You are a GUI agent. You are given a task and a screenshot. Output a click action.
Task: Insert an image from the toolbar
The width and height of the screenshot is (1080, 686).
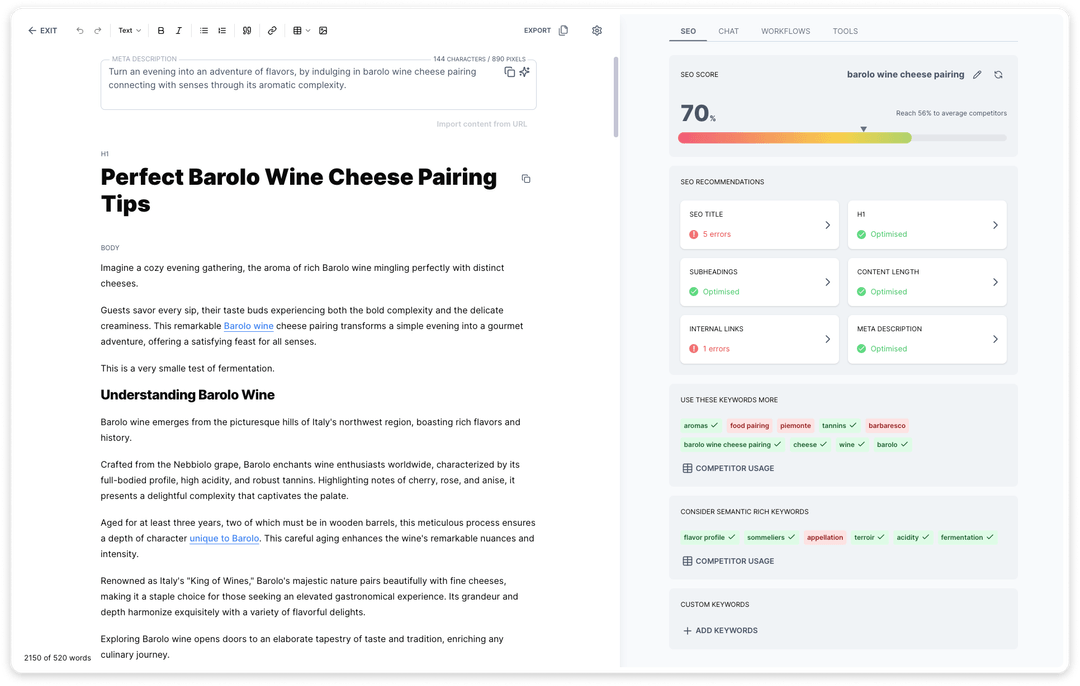[323, 31]
